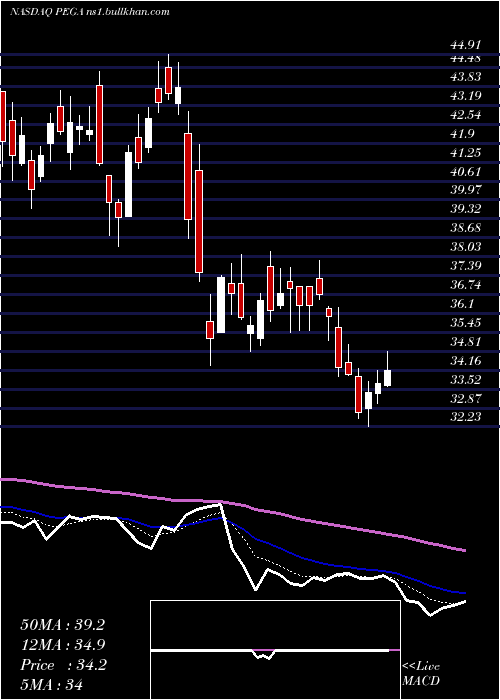Click the 50MA : 39.2 reading
This screenshot has height=700, width=500.
pyautogui.click(x=62, y=625)
